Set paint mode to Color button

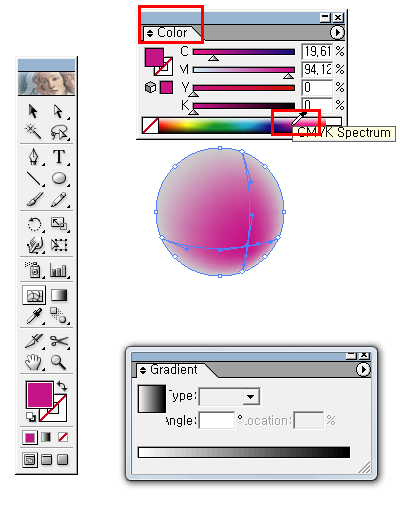(x=30, y=438)
